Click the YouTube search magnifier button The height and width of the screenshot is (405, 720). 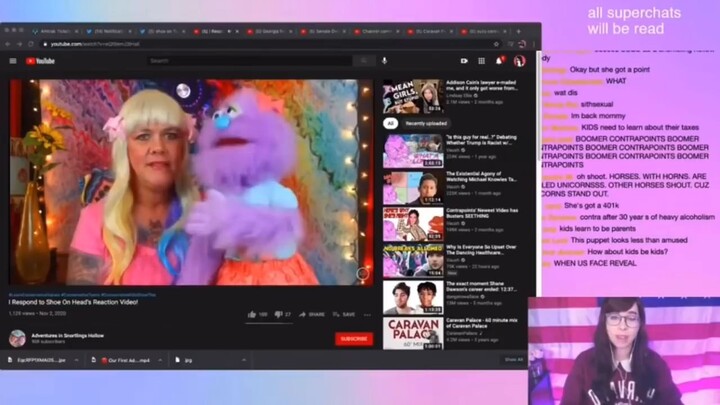[364, 61]
